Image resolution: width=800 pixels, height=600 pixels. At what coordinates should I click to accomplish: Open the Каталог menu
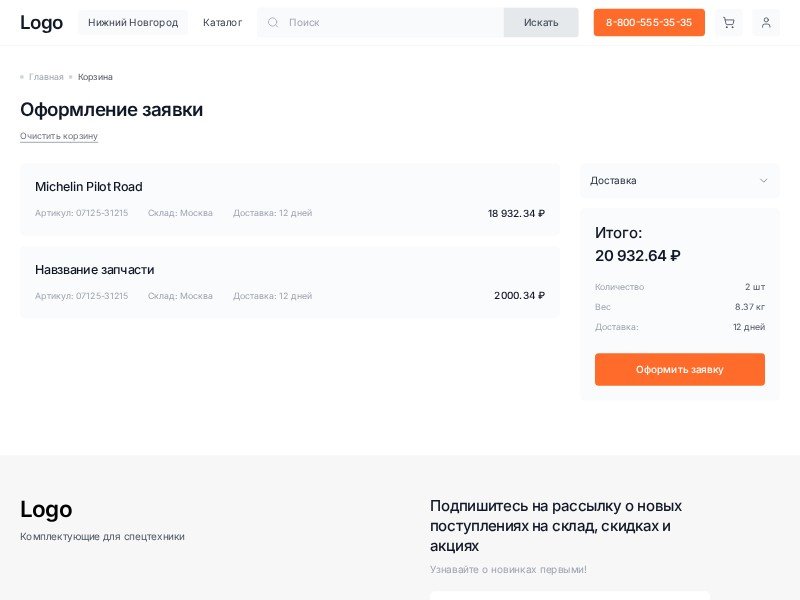(x=222, y=23)
